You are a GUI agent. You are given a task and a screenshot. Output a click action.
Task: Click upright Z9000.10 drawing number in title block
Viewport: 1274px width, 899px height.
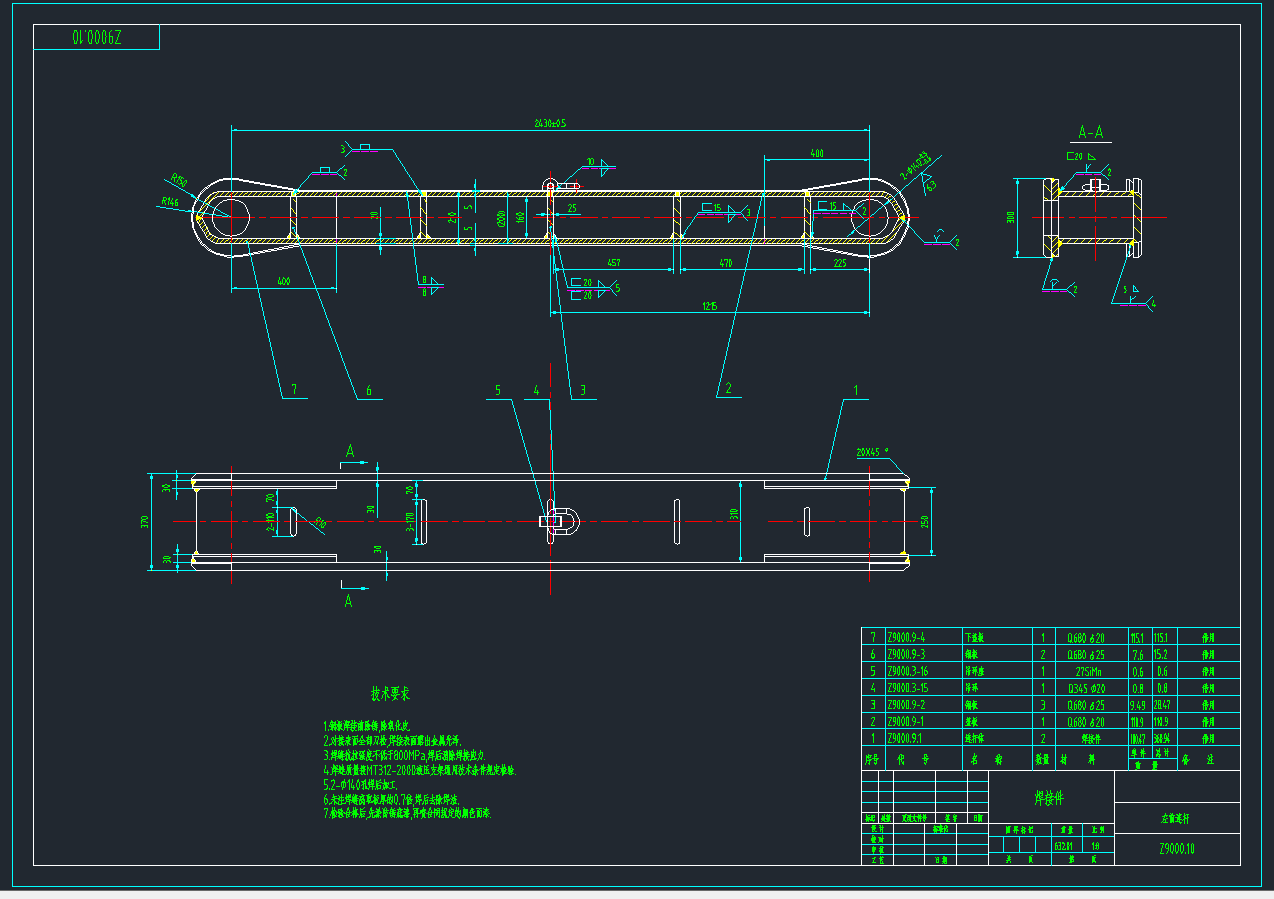click(1176, 849)
